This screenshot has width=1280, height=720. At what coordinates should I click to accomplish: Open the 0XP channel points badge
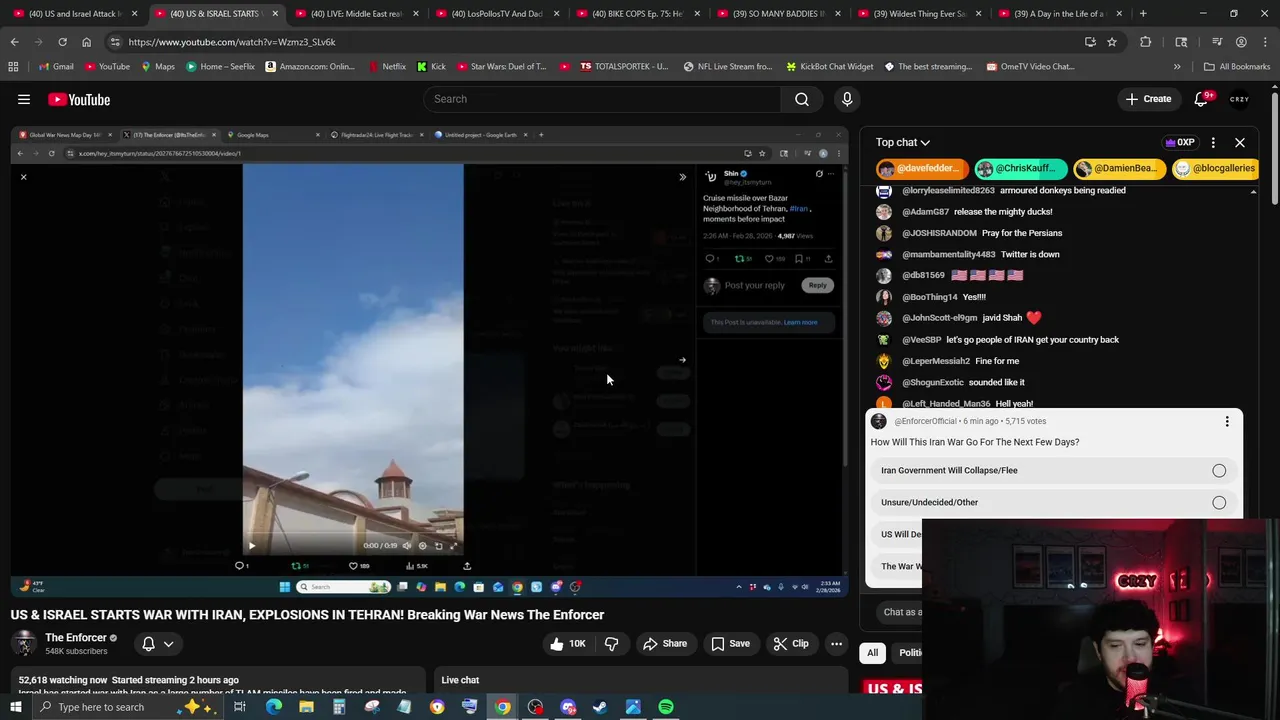[x=1180, y=143]
